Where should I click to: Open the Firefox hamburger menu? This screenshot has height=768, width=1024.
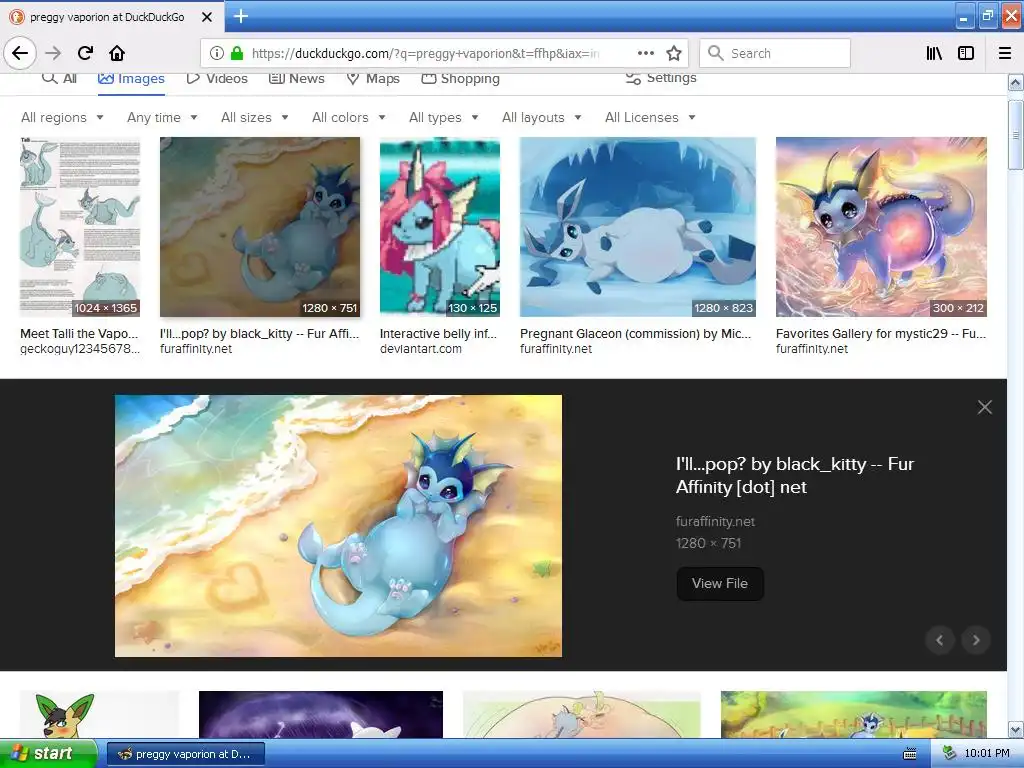pos(1005,53)
